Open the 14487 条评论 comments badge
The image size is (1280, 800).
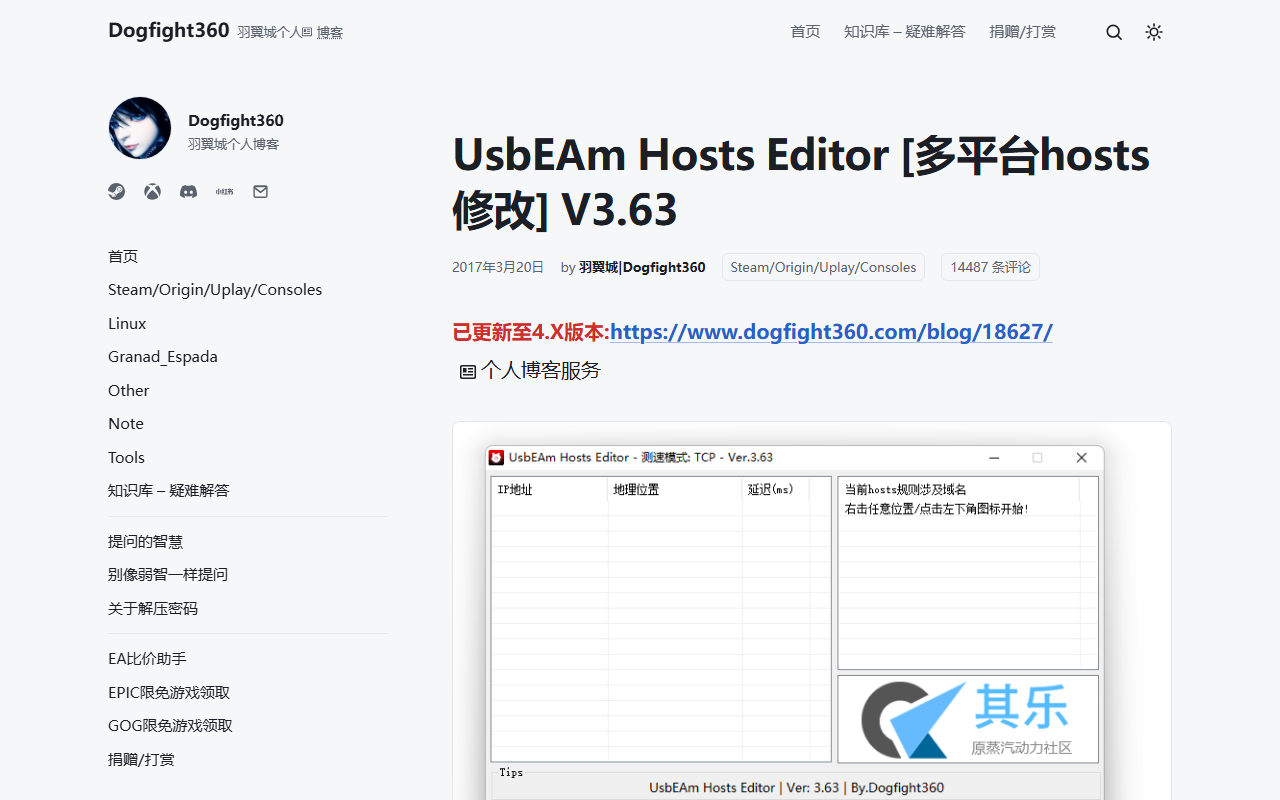(x=990, y=267)
